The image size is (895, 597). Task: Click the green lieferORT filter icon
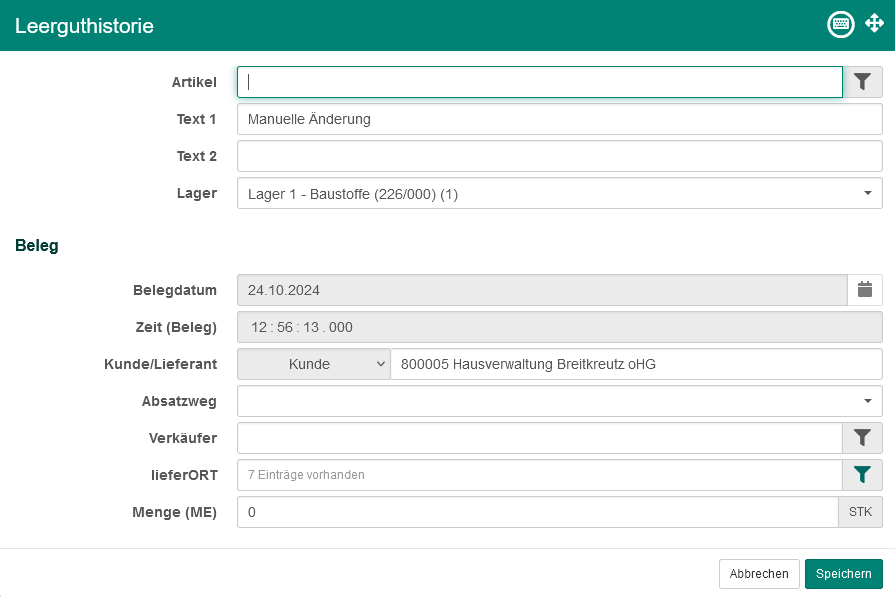pyautogui.click(x=864, y=475)
